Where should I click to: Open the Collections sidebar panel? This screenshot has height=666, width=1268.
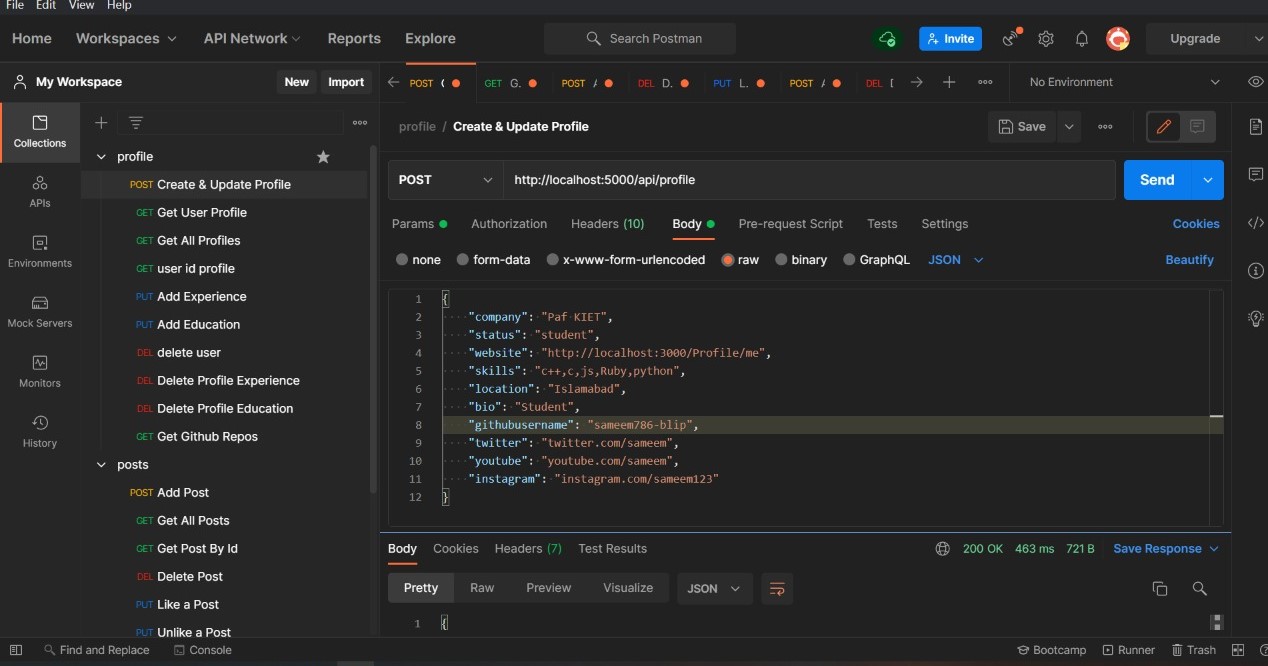(40, 131)
